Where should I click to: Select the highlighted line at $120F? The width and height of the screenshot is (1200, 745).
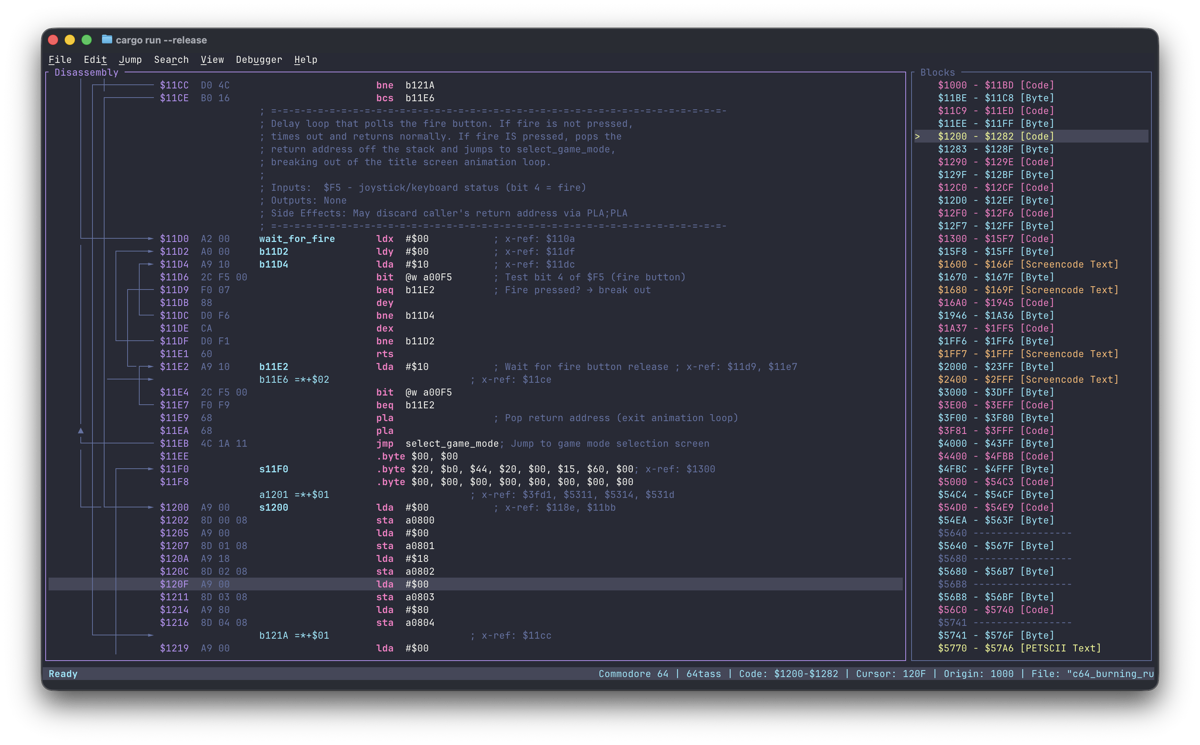(476, 584)
